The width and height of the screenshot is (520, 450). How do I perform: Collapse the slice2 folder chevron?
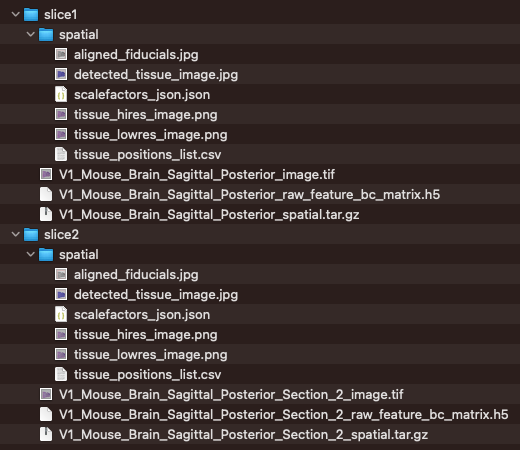[x=16, y=234]
